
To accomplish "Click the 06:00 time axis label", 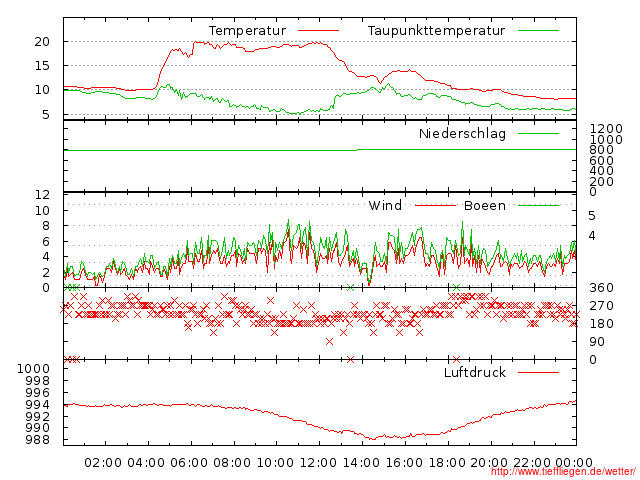I will [189, 463].
